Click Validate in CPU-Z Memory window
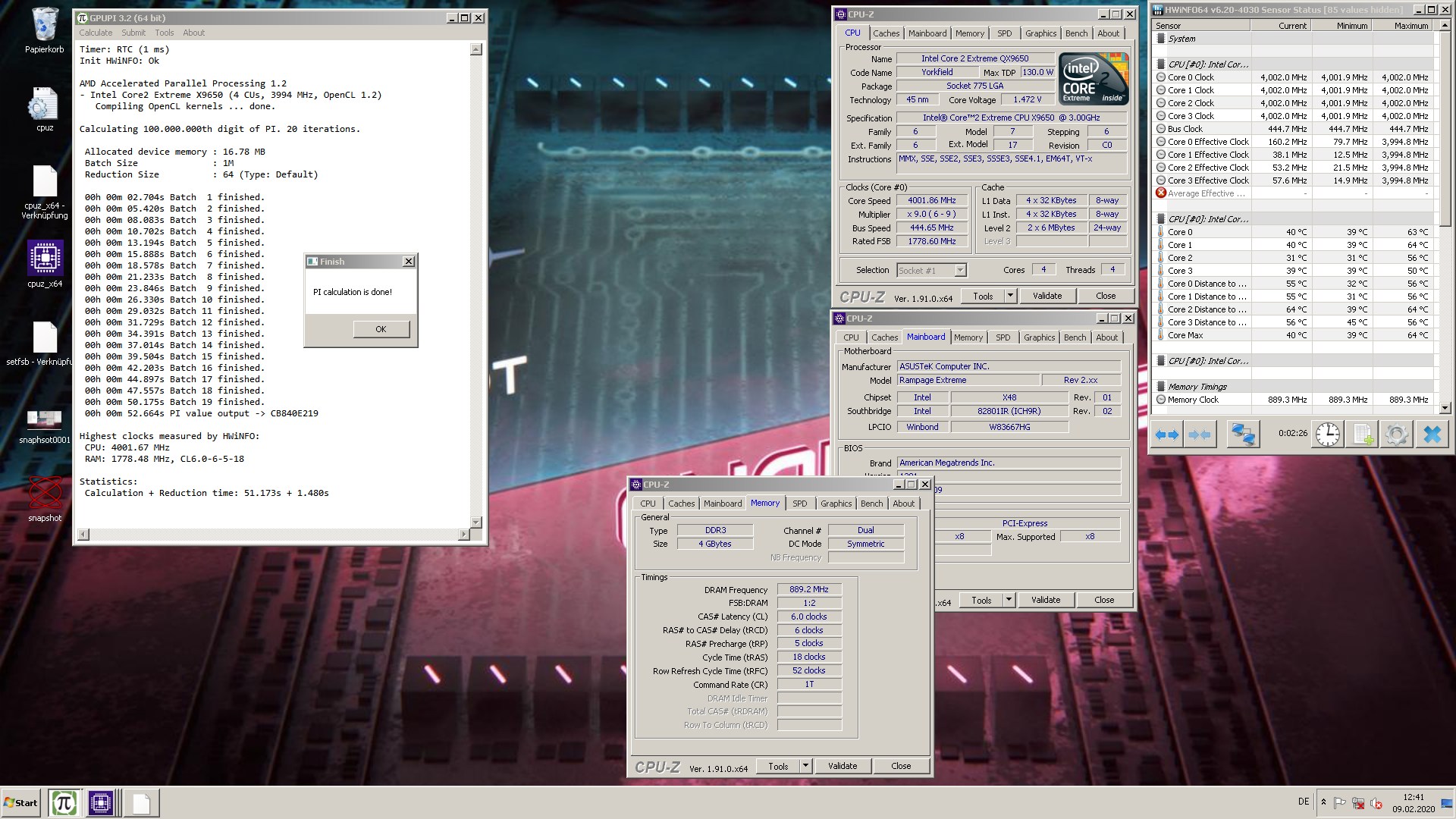Screen dimensions: 1456x819 [x=842, y=767]
